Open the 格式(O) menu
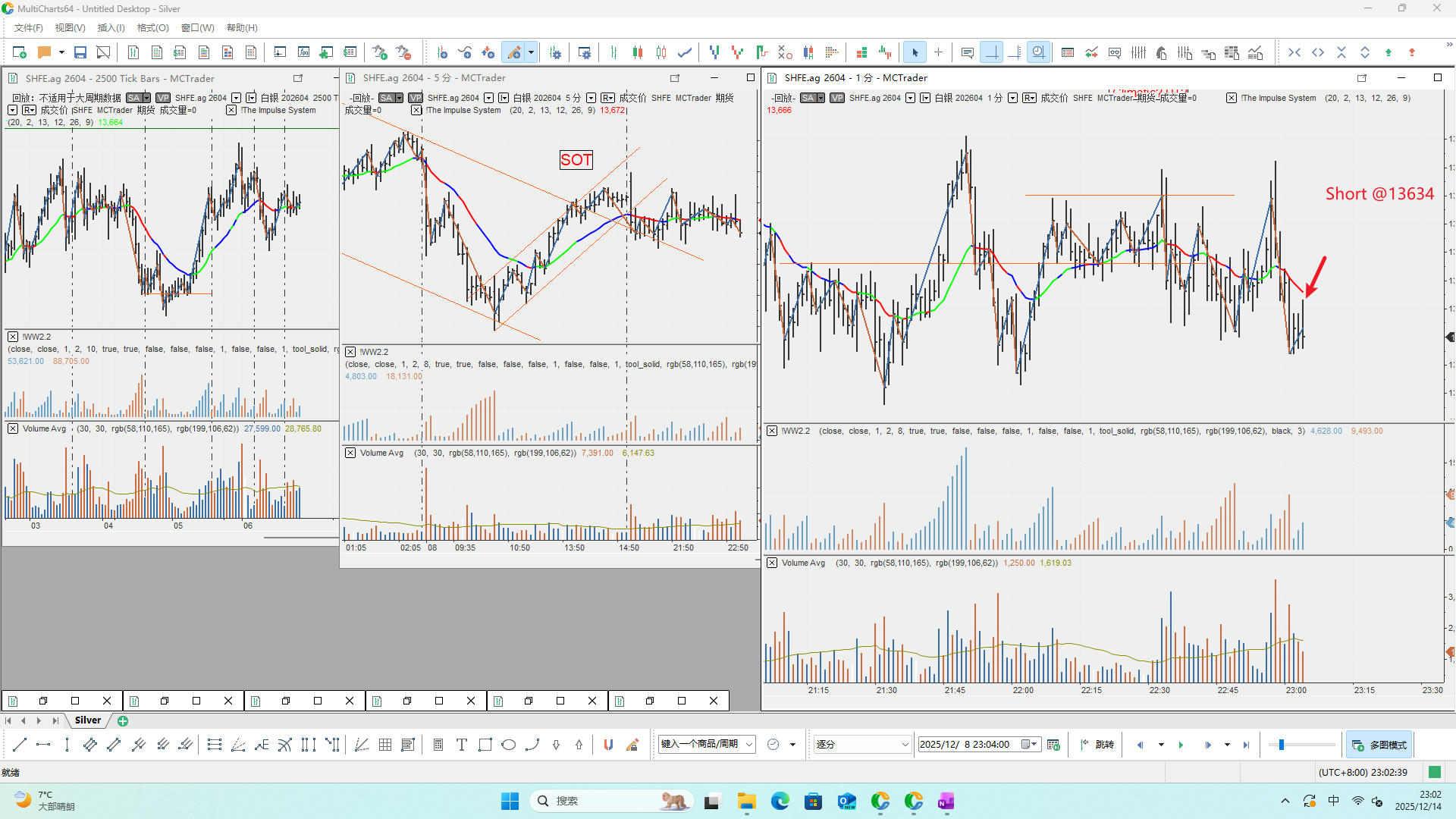1456x819 pixels. (152, 28)
